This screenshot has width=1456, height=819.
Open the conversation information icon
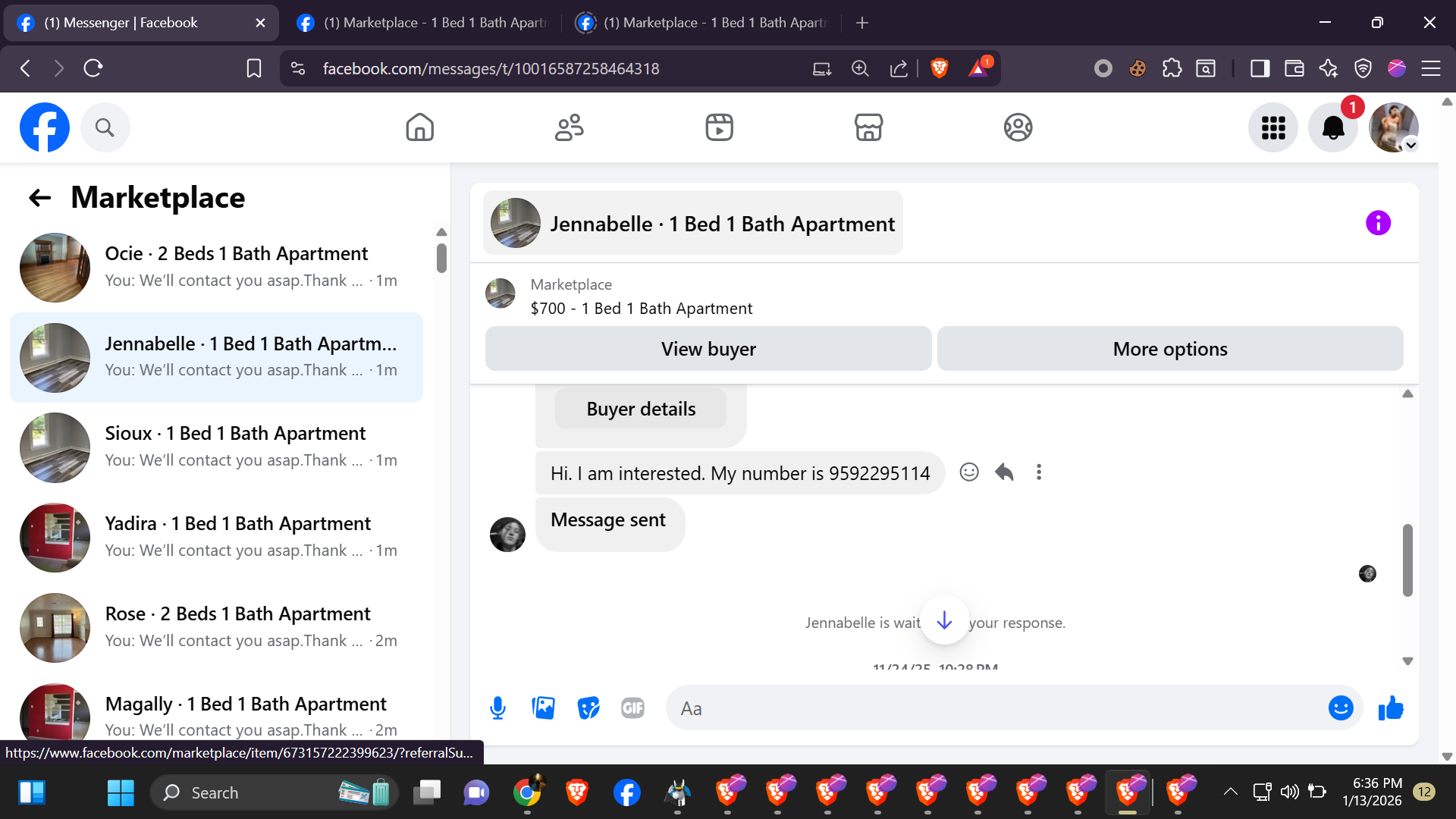[x=1378, y=223]
